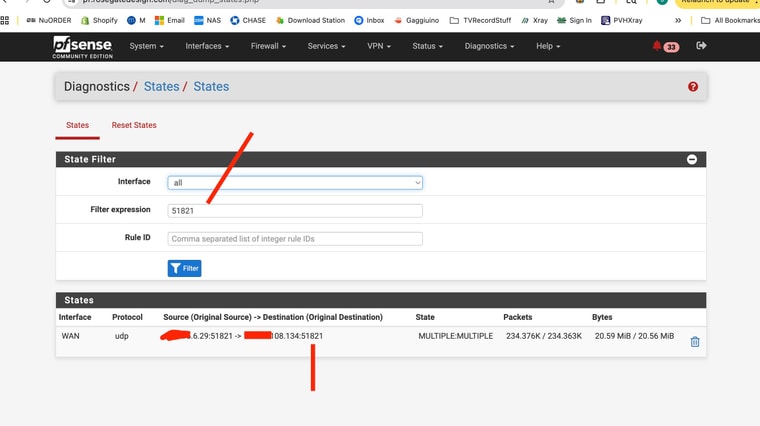Delete the WAN udp state entry
This screenshot has width=760, height=426.
pyautogui.click(x=695, y=341)
